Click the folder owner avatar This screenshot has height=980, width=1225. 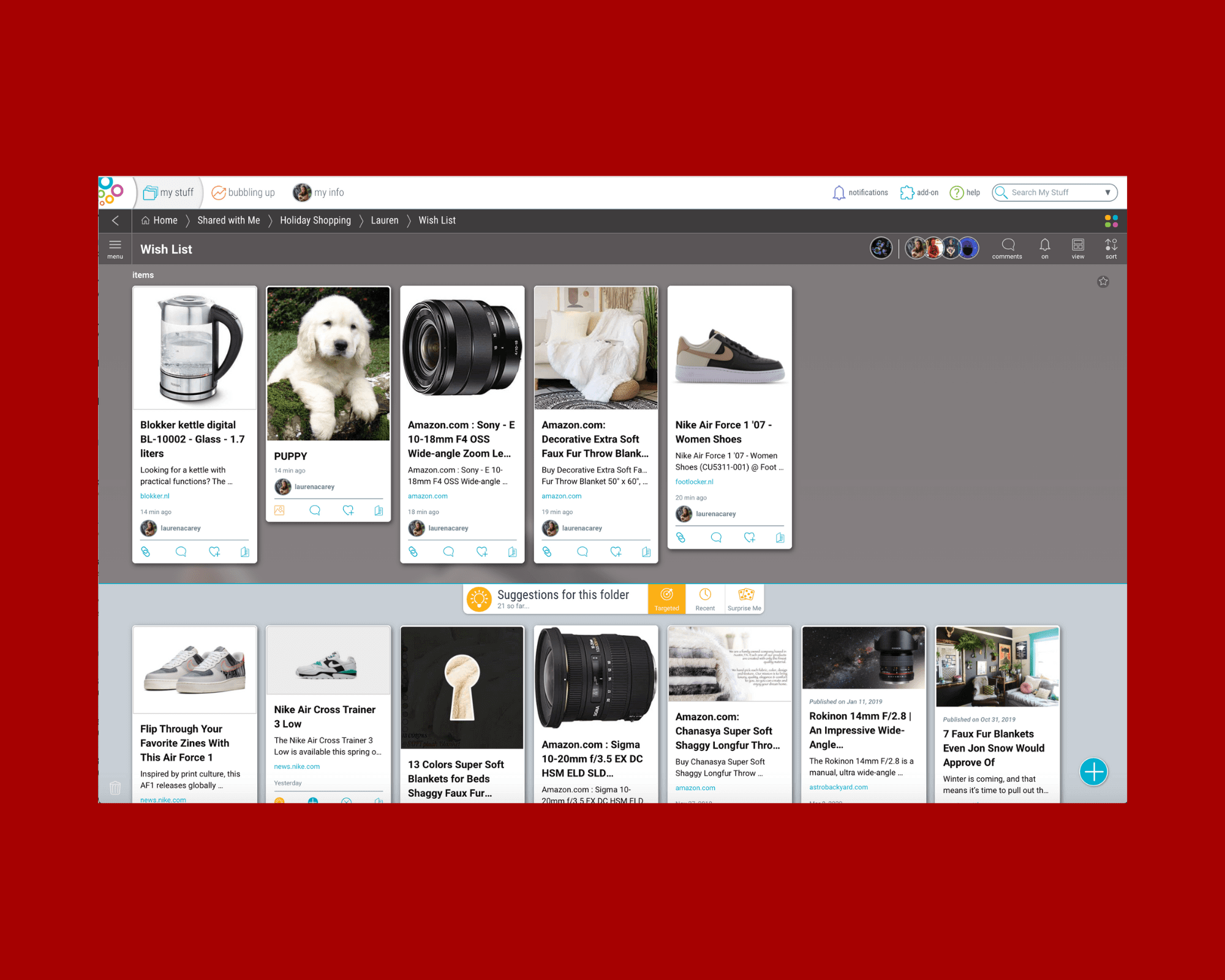click(881, 248)
